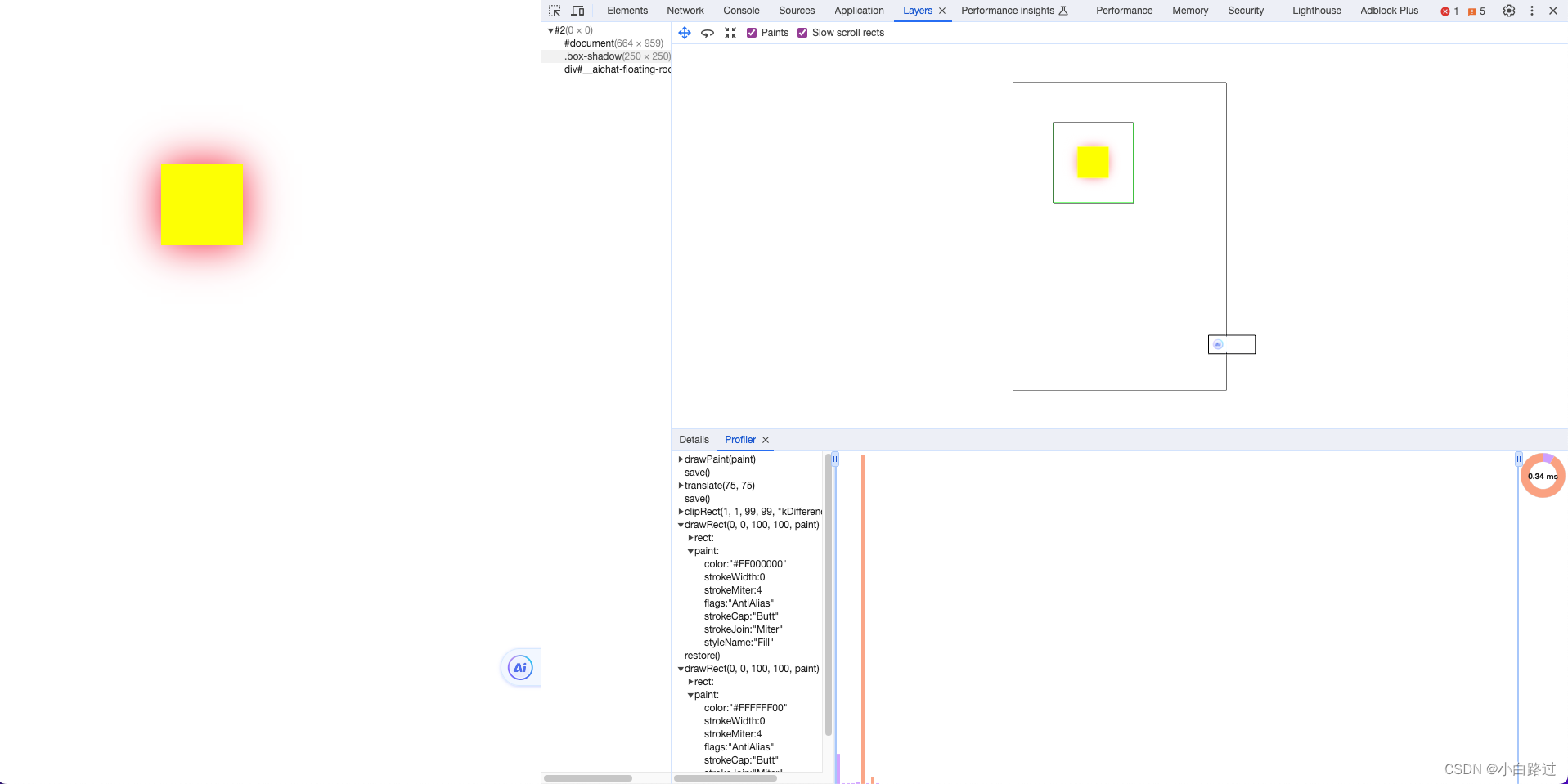The width and height of the screenshot is (1568, 784).
Task: Expand rect under the first drawRect
Action: coord(690,538)
